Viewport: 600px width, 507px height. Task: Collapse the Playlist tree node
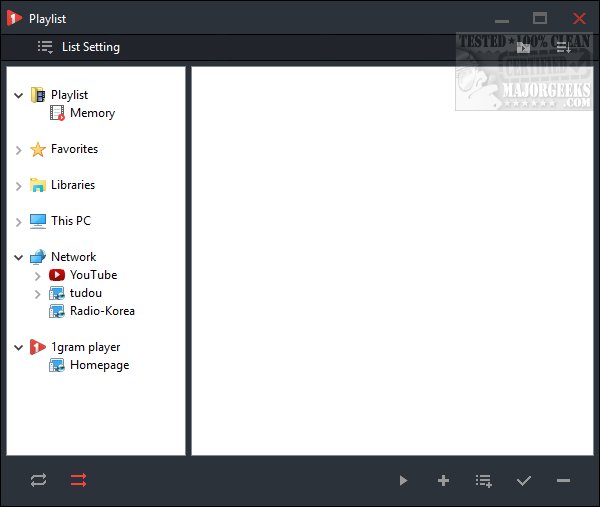pyautogui.click(x=18, y=95)
